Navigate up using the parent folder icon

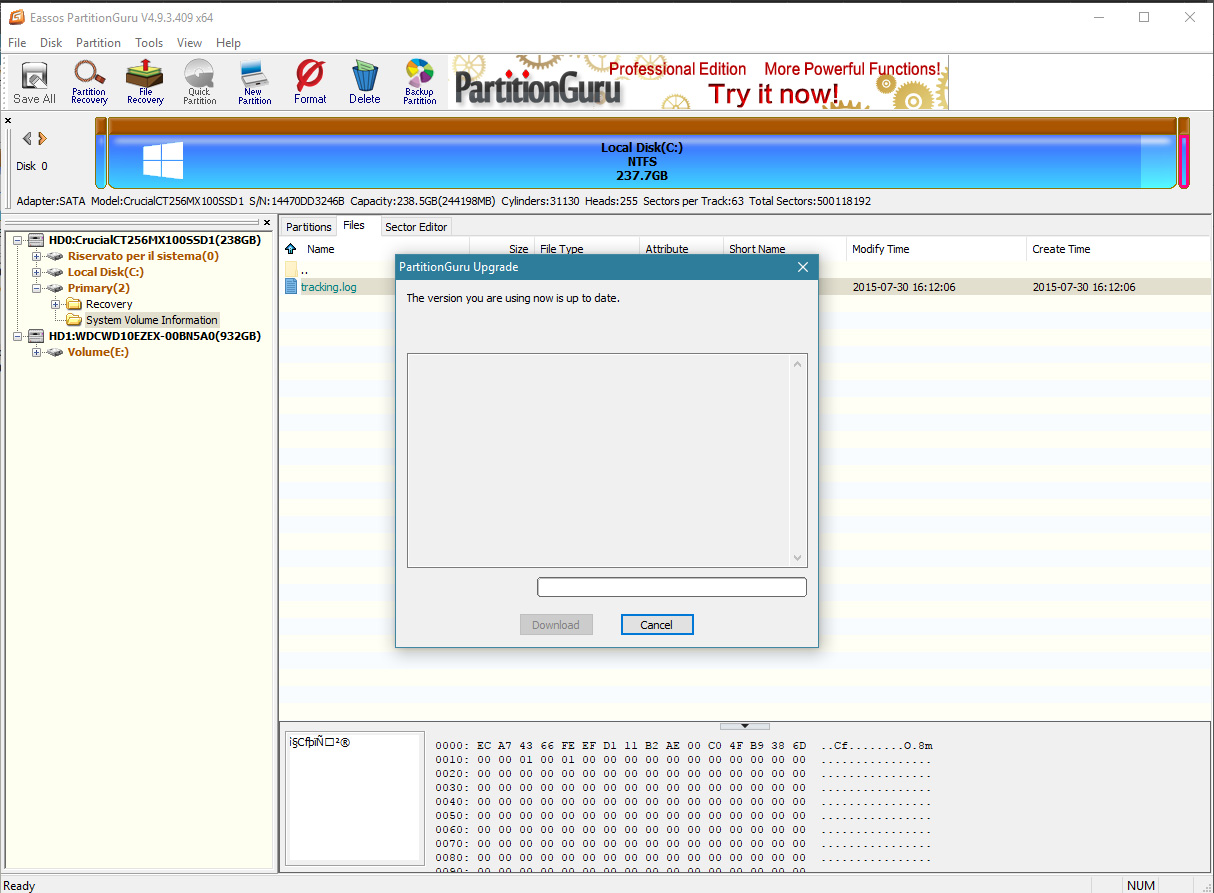pyautogui.click(x=291, y=249)
